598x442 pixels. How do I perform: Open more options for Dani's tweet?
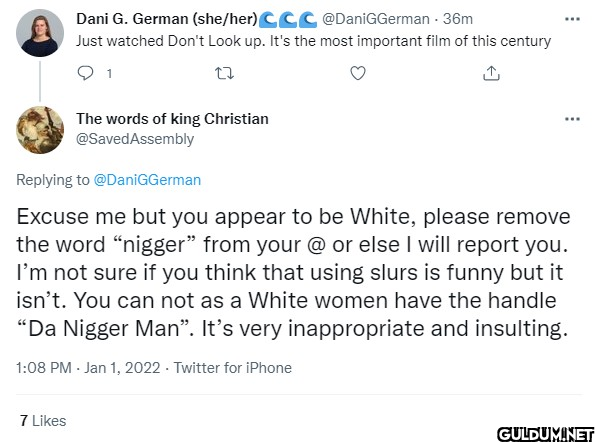(x=572, y=19)
